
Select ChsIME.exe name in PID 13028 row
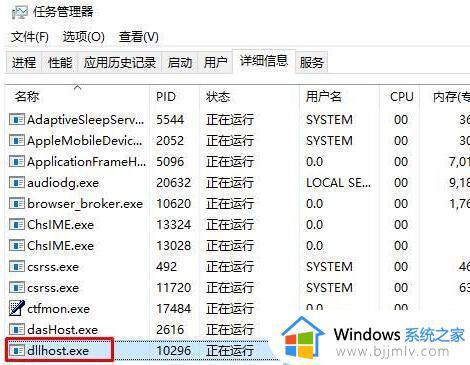pyautogui.click(x=60, y=245)
